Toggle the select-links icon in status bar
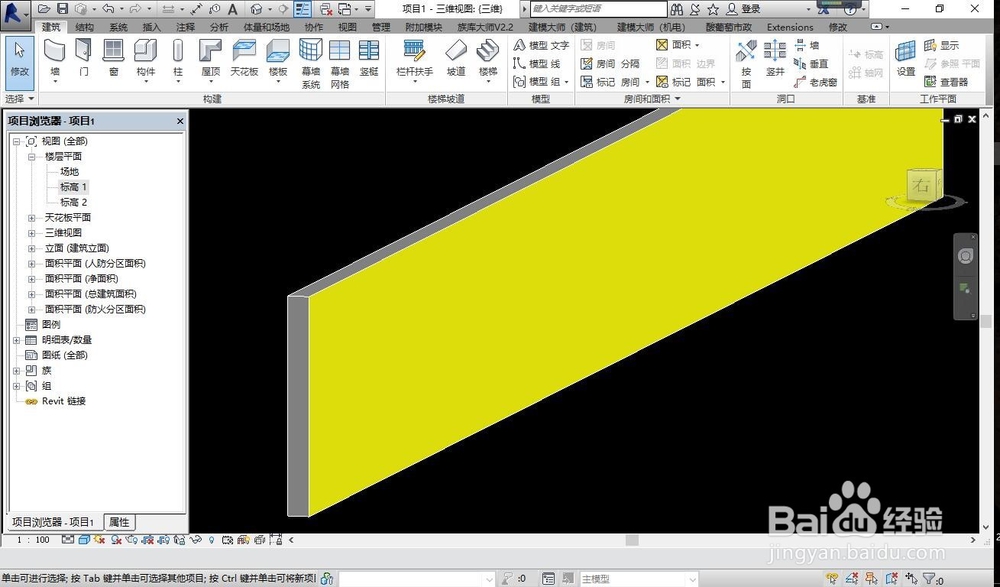1000x587 pixels. coord(832,579)
